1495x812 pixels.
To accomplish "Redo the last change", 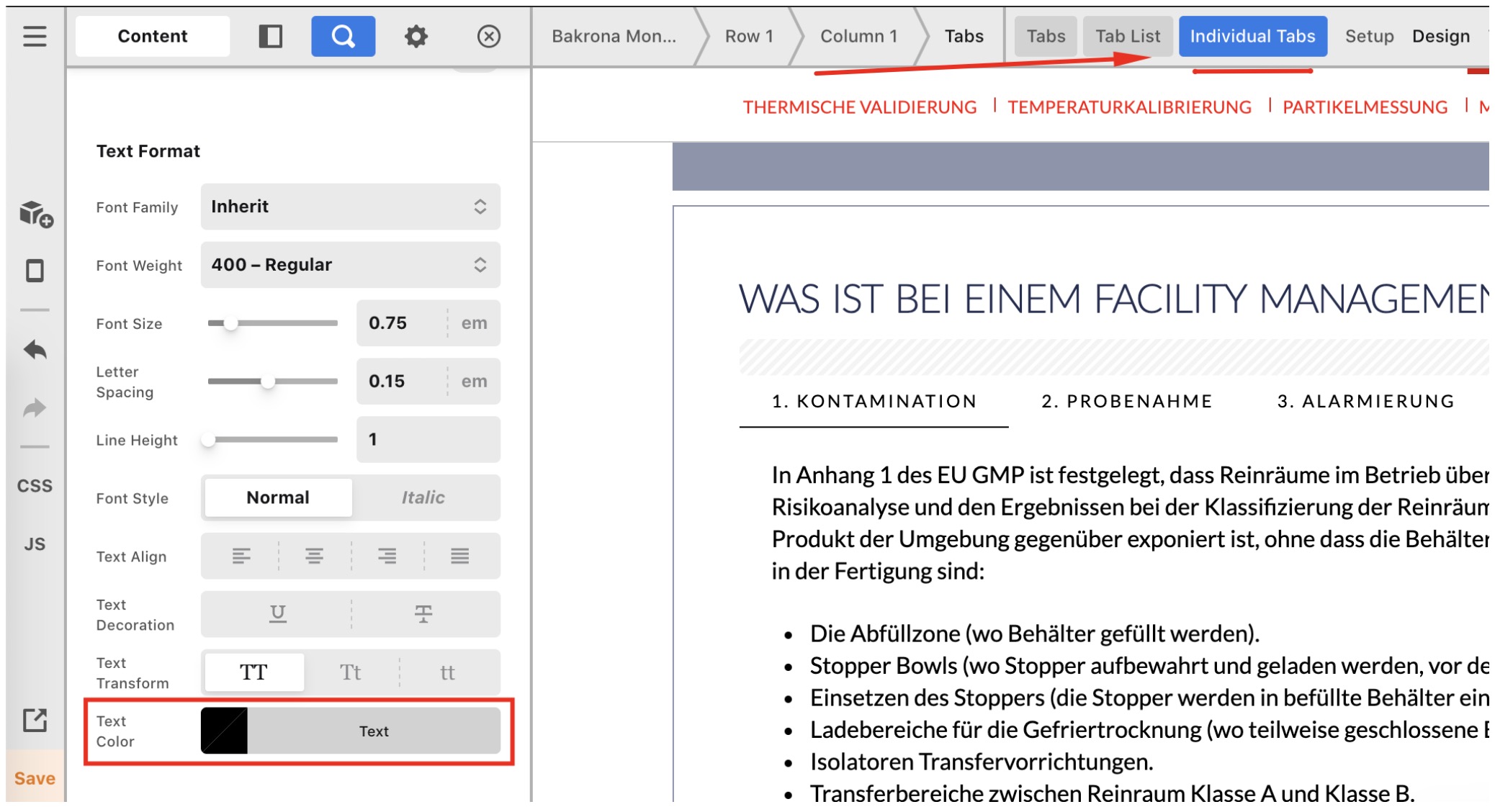I will tap(35, 408).
